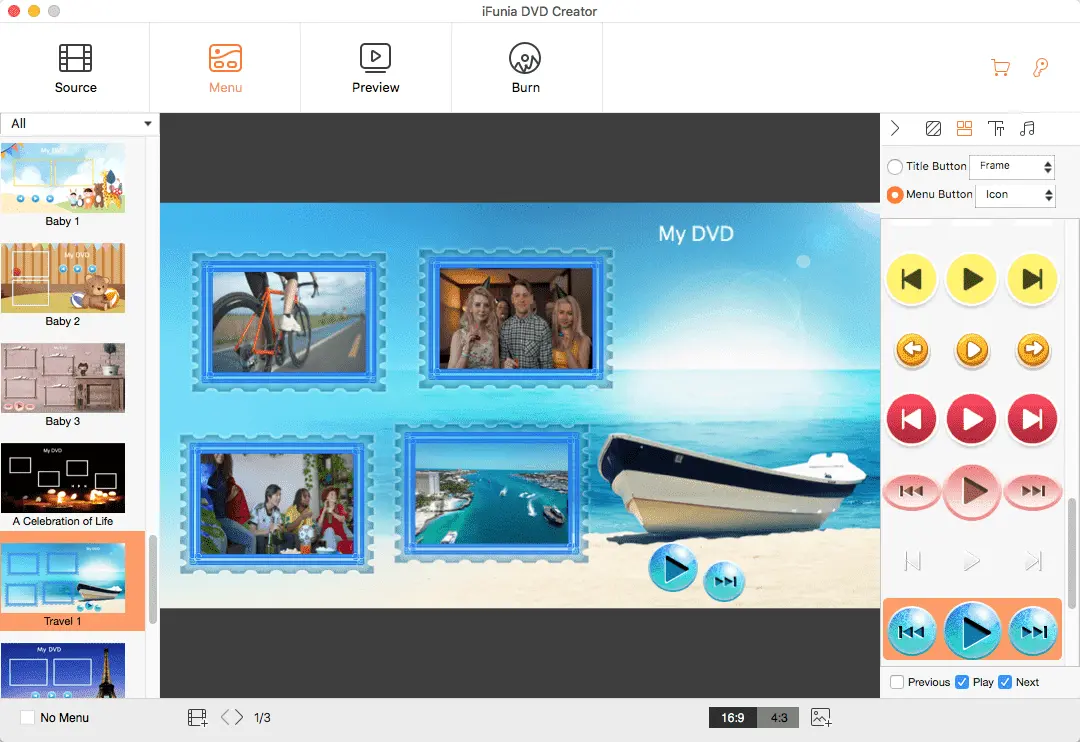Open the All template category dropdown
The height and width of the screenshot is (742, 1080).
click(x=79, y=124)
